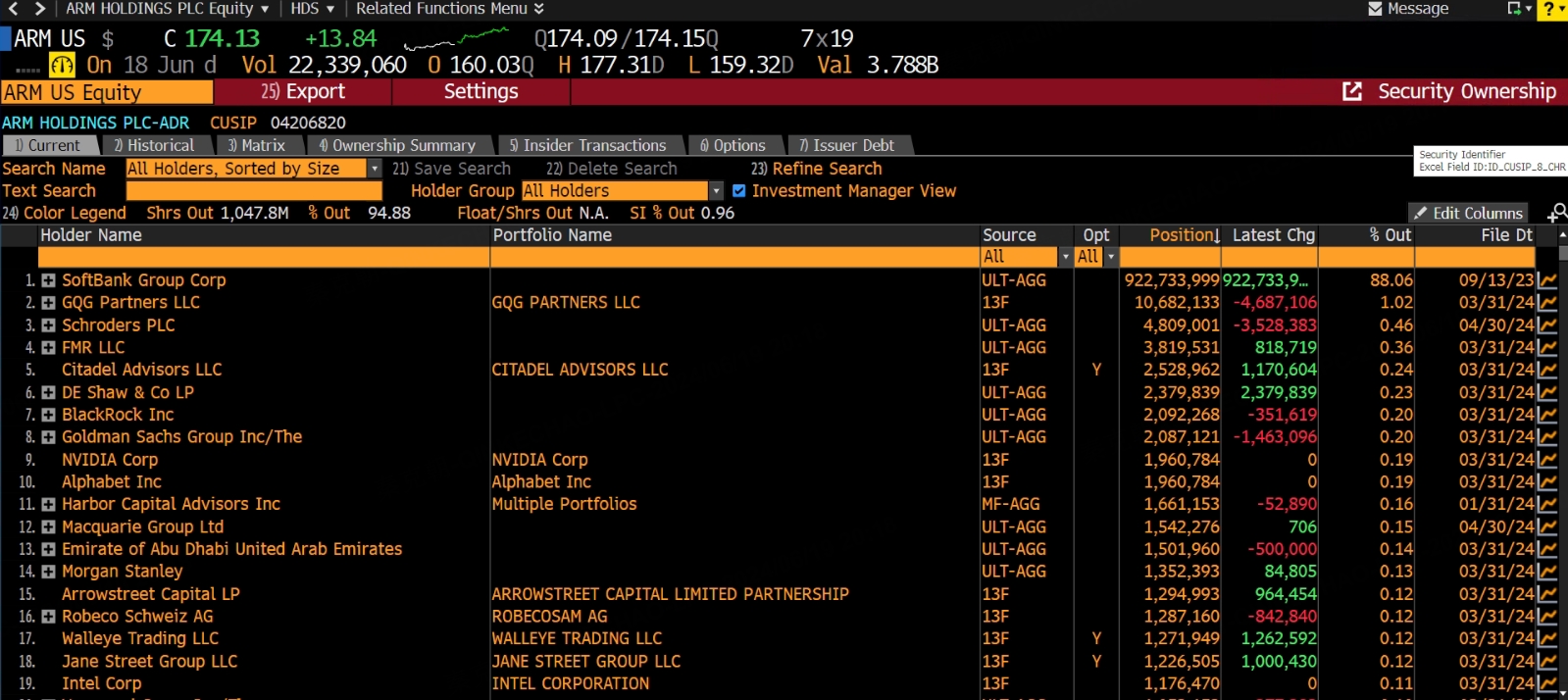Go forward with the right arrow icon
Screen dimensions: 1568x700
(40, 9)
